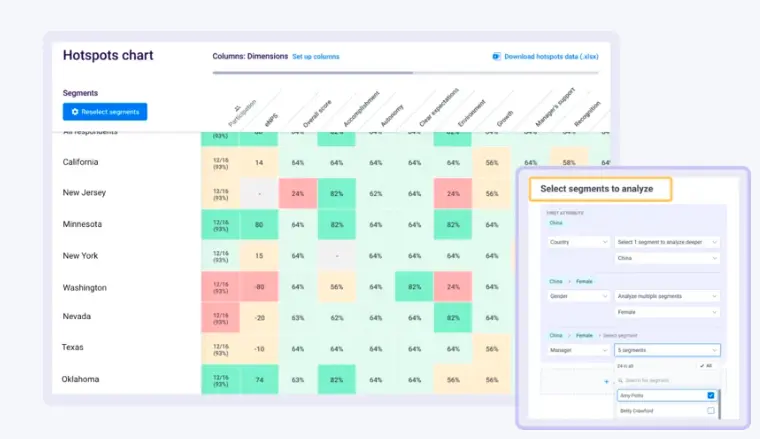760x439 pixels.
Task: Click the xlsx file icon beside Download
Action: coord(496,57)
